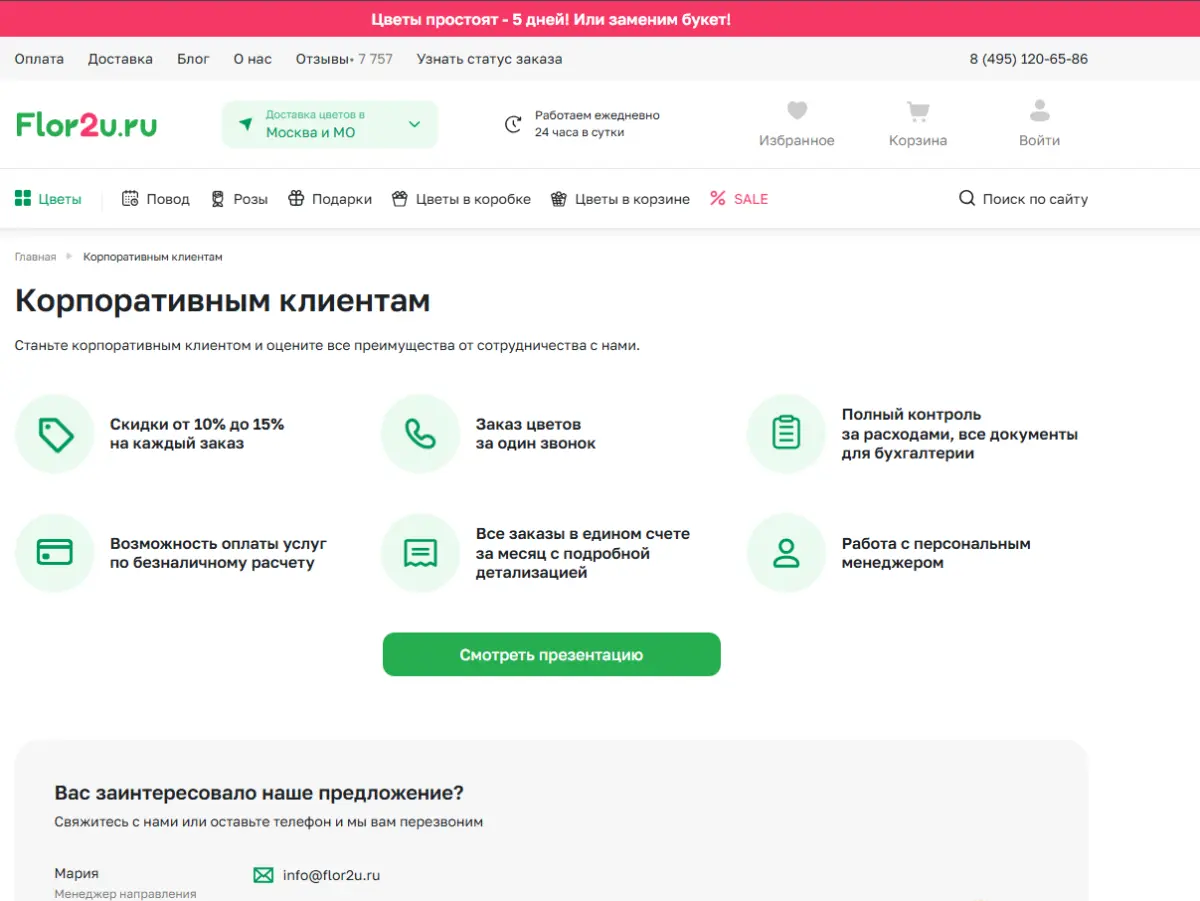Click the Вас заинтересовало наше предложение heading
The image size is (1200, 901).
pyautogui.click(x=259, y=793)
